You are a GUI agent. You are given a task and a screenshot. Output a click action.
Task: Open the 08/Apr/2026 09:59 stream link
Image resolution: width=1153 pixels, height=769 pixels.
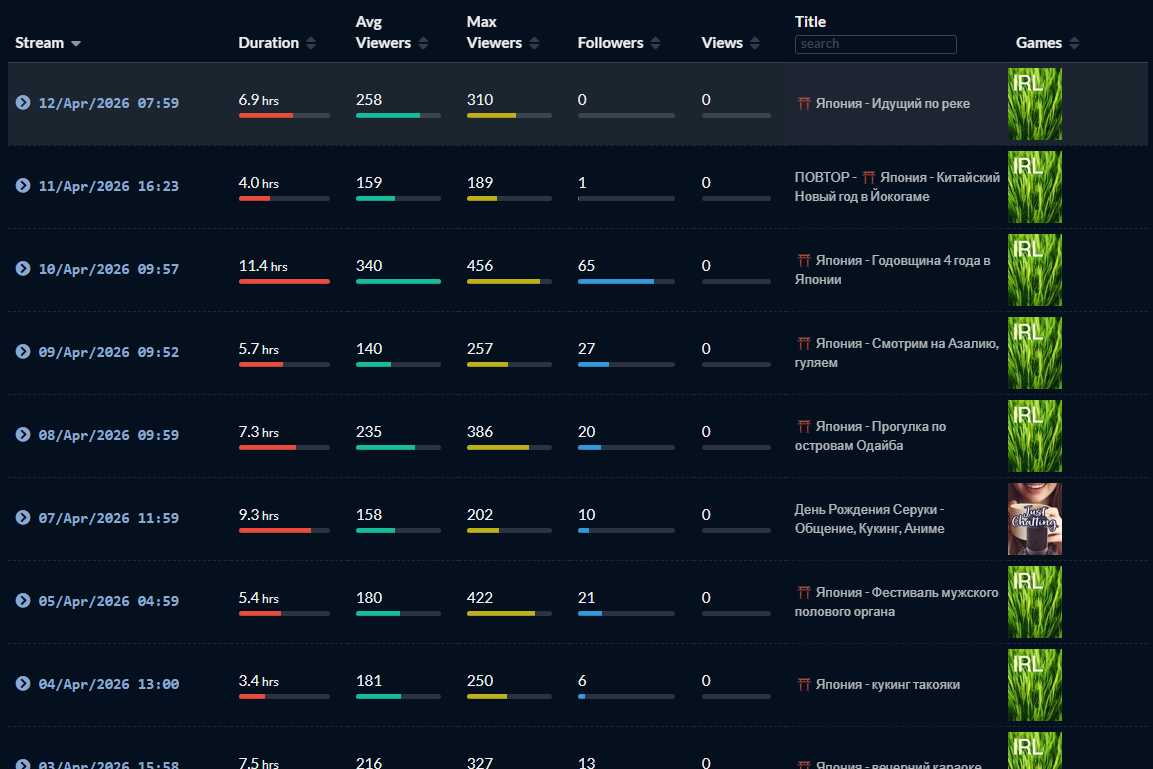click(109, 435)
